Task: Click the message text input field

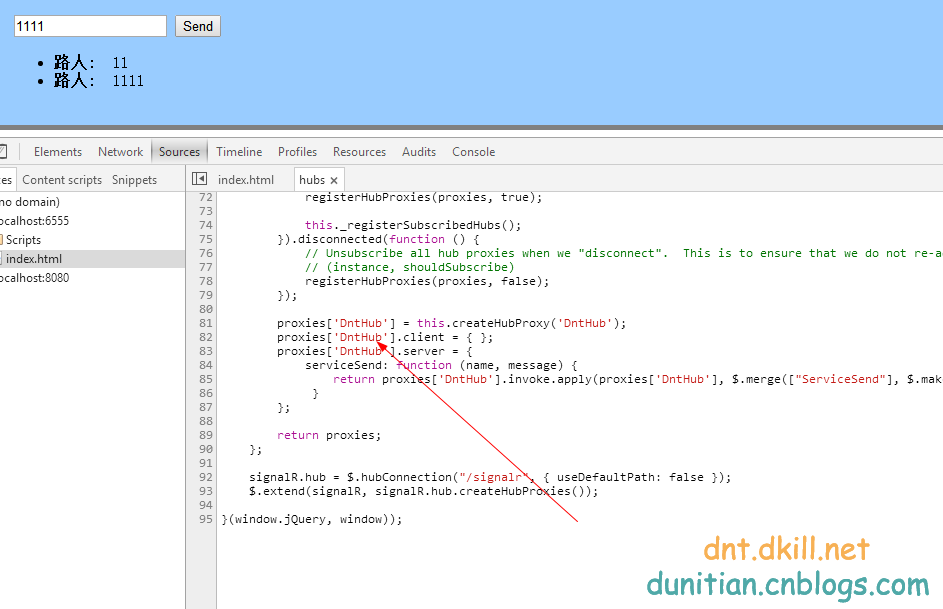Action: coord(90,26)
